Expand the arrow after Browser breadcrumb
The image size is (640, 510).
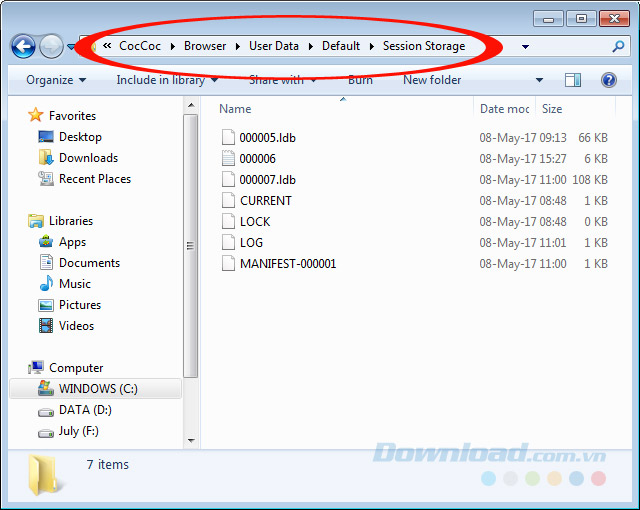tap(238, 47)
